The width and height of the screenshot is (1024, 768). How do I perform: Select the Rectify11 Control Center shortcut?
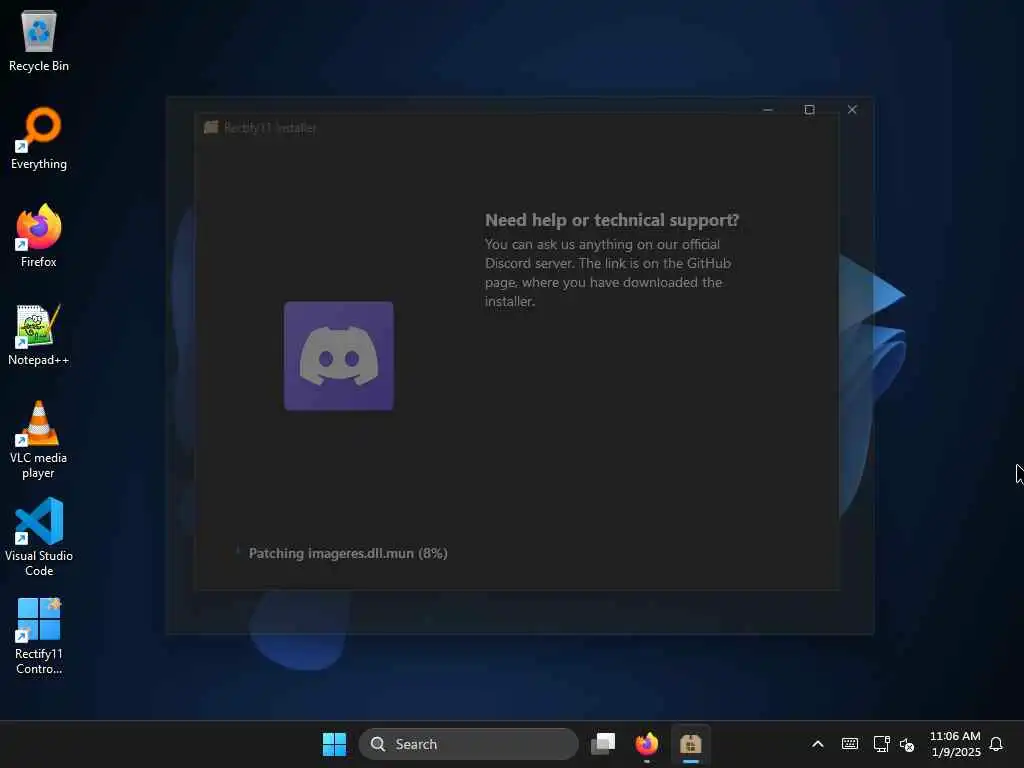pos(39,635)
